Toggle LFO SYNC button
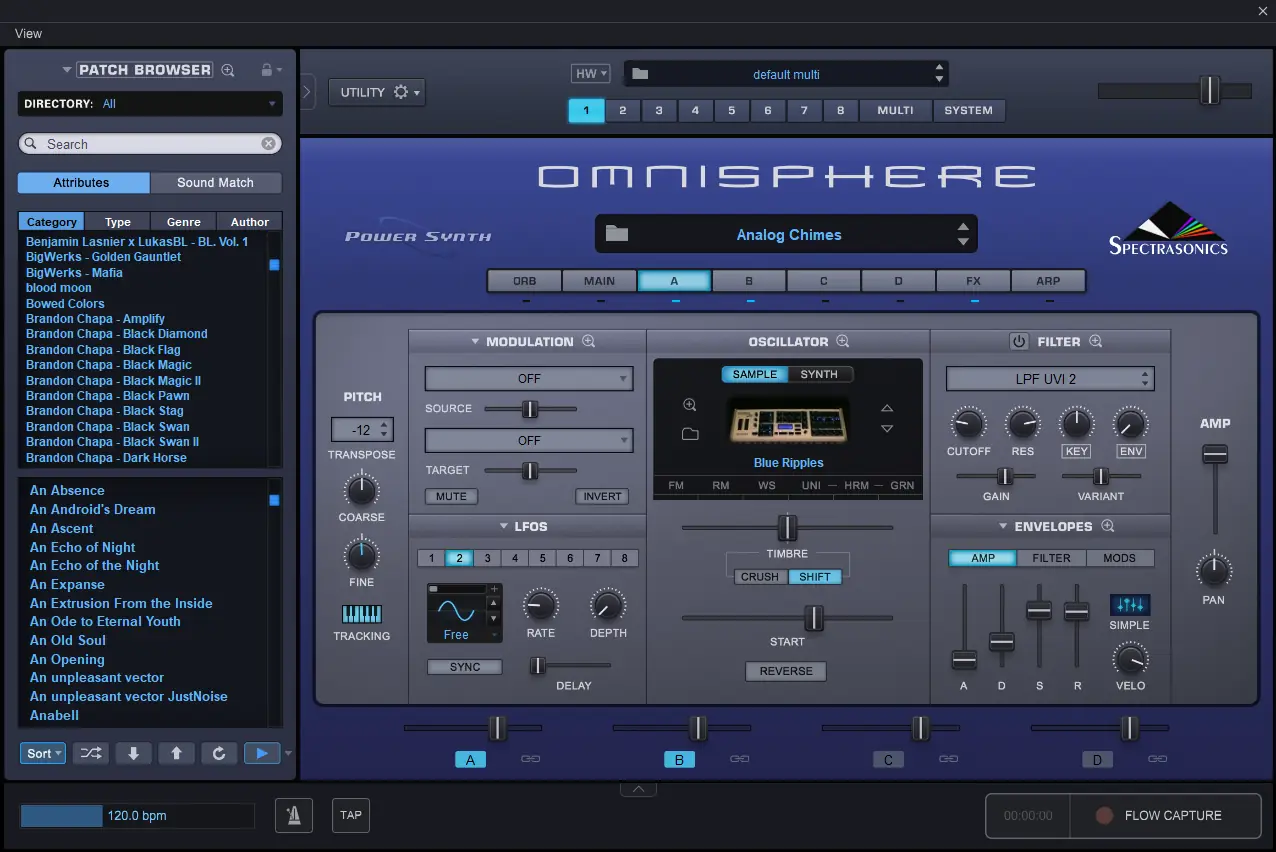The width and height of the screenshot is (1276, 852). [x=465, y=667]
